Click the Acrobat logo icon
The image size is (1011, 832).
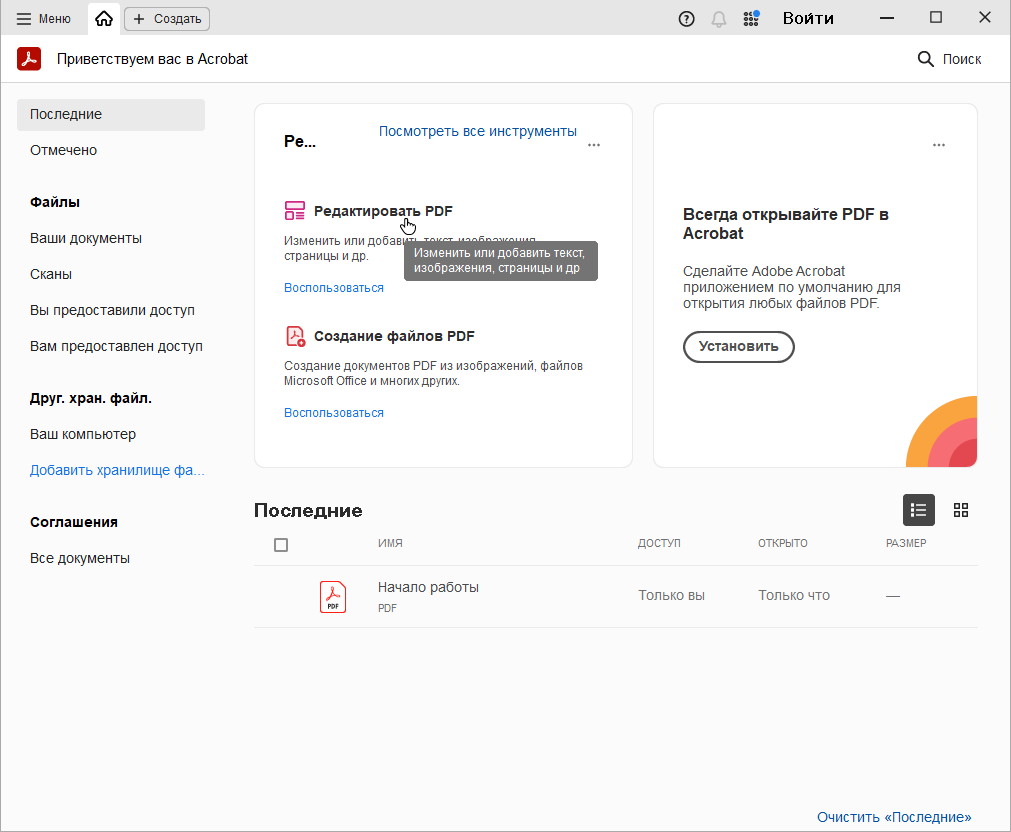[x=29, y=59]
